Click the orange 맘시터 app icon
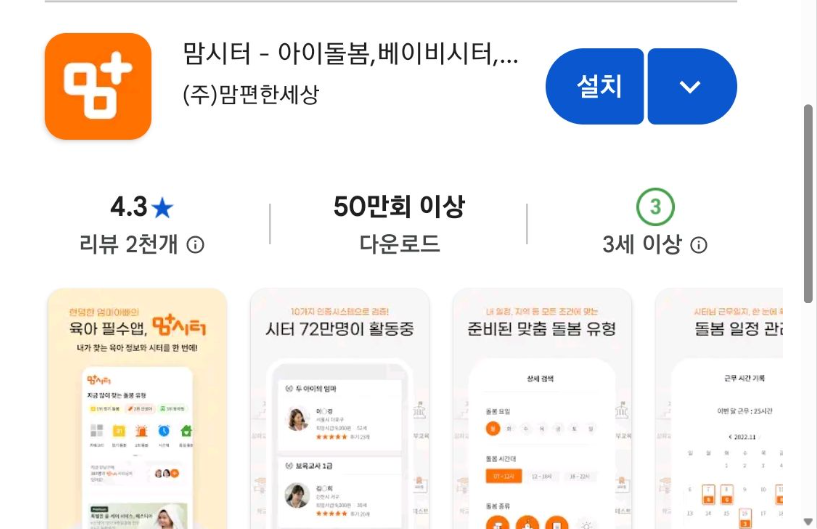 point(98,87)
